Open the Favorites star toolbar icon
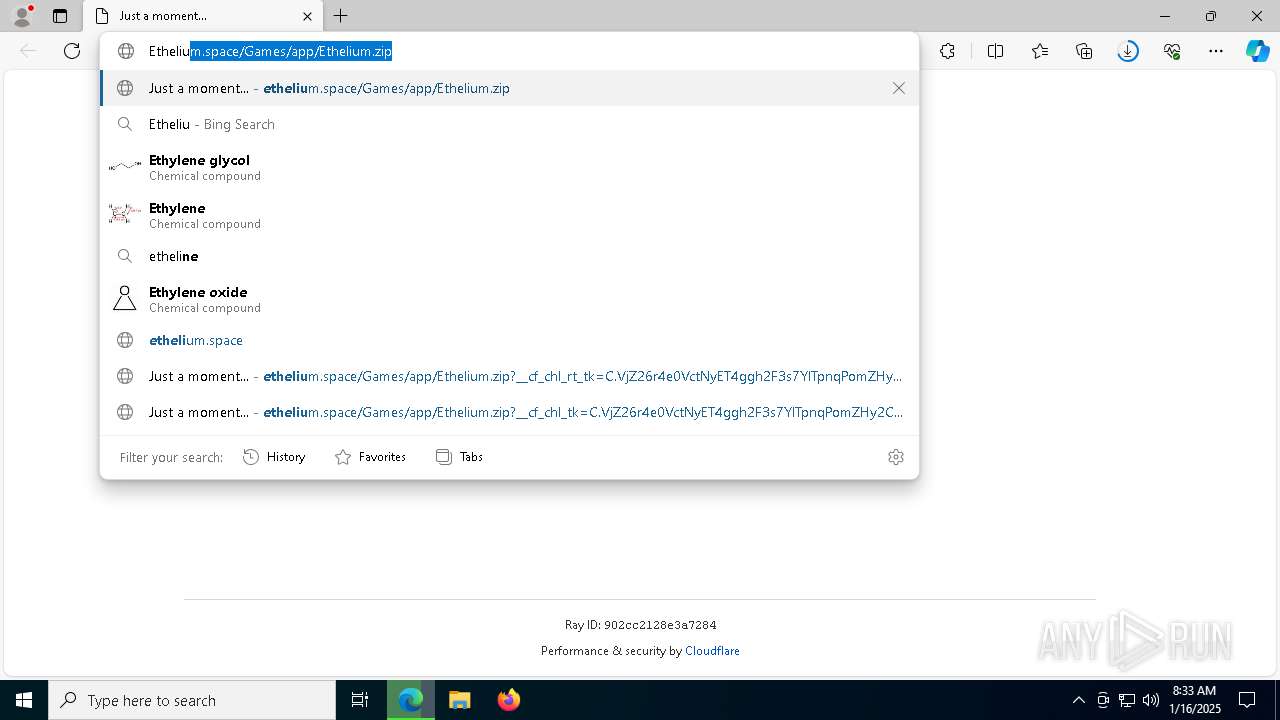This screenshot has width=1280, height=720. point(1040,51)
